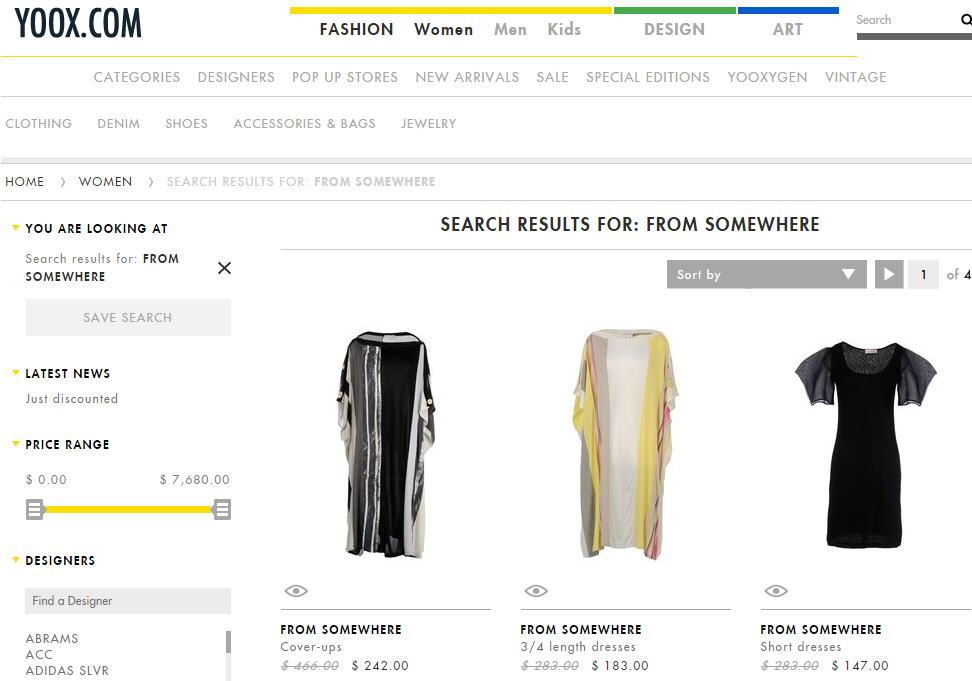Open NEW ARRIVALS menu

[x=467, y=77]
